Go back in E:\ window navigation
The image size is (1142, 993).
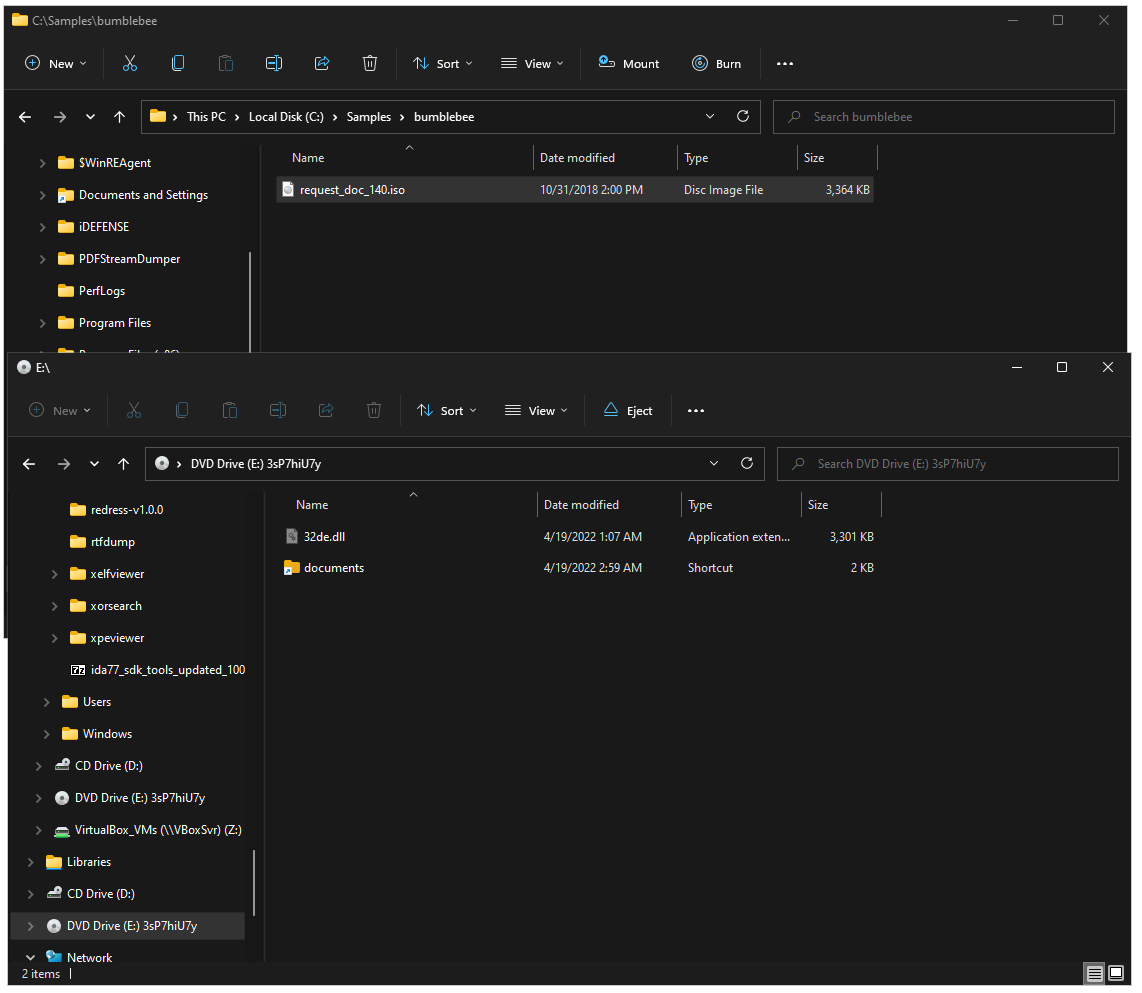[29, 463]
